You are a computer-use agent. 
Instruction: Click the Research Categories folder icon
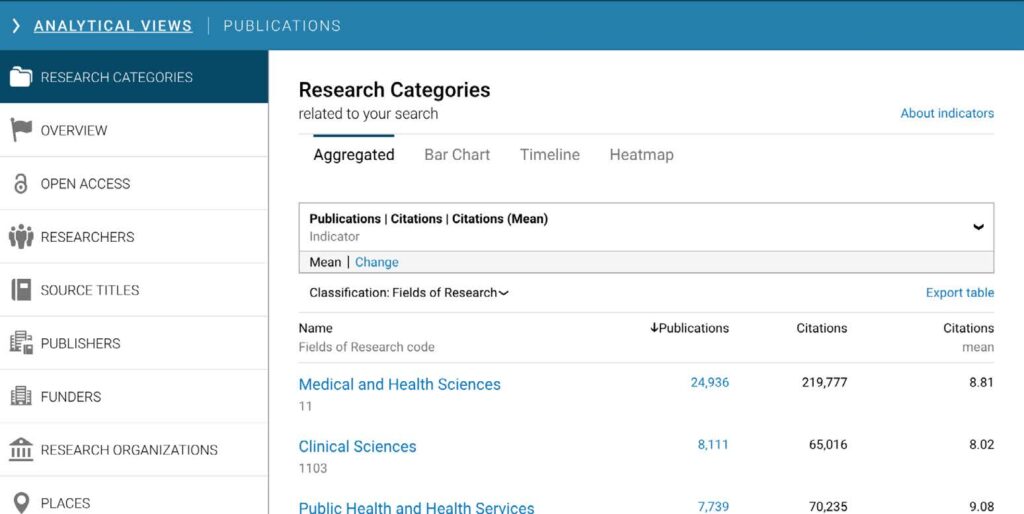tap(20, 77)
